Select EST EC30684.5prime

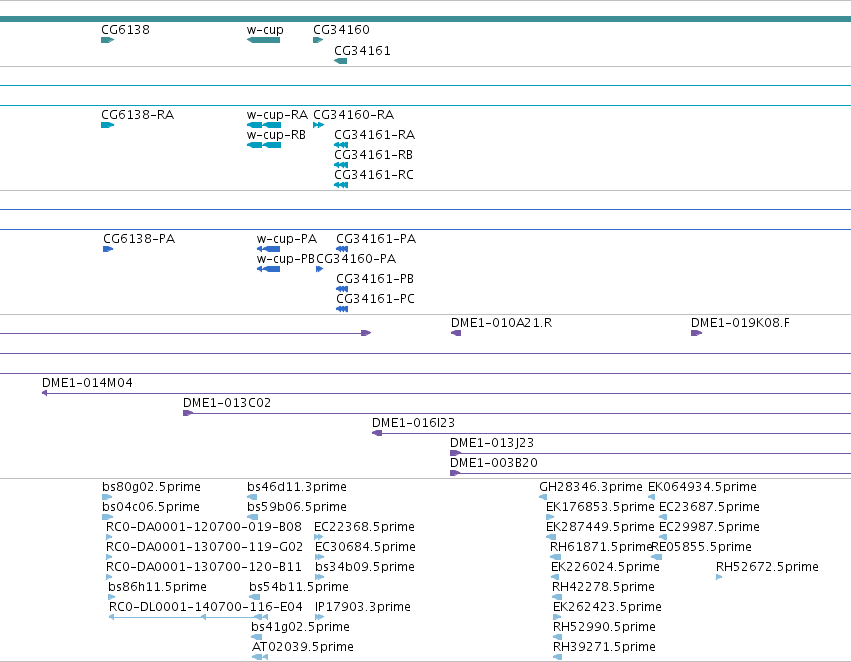coord(365,548)
